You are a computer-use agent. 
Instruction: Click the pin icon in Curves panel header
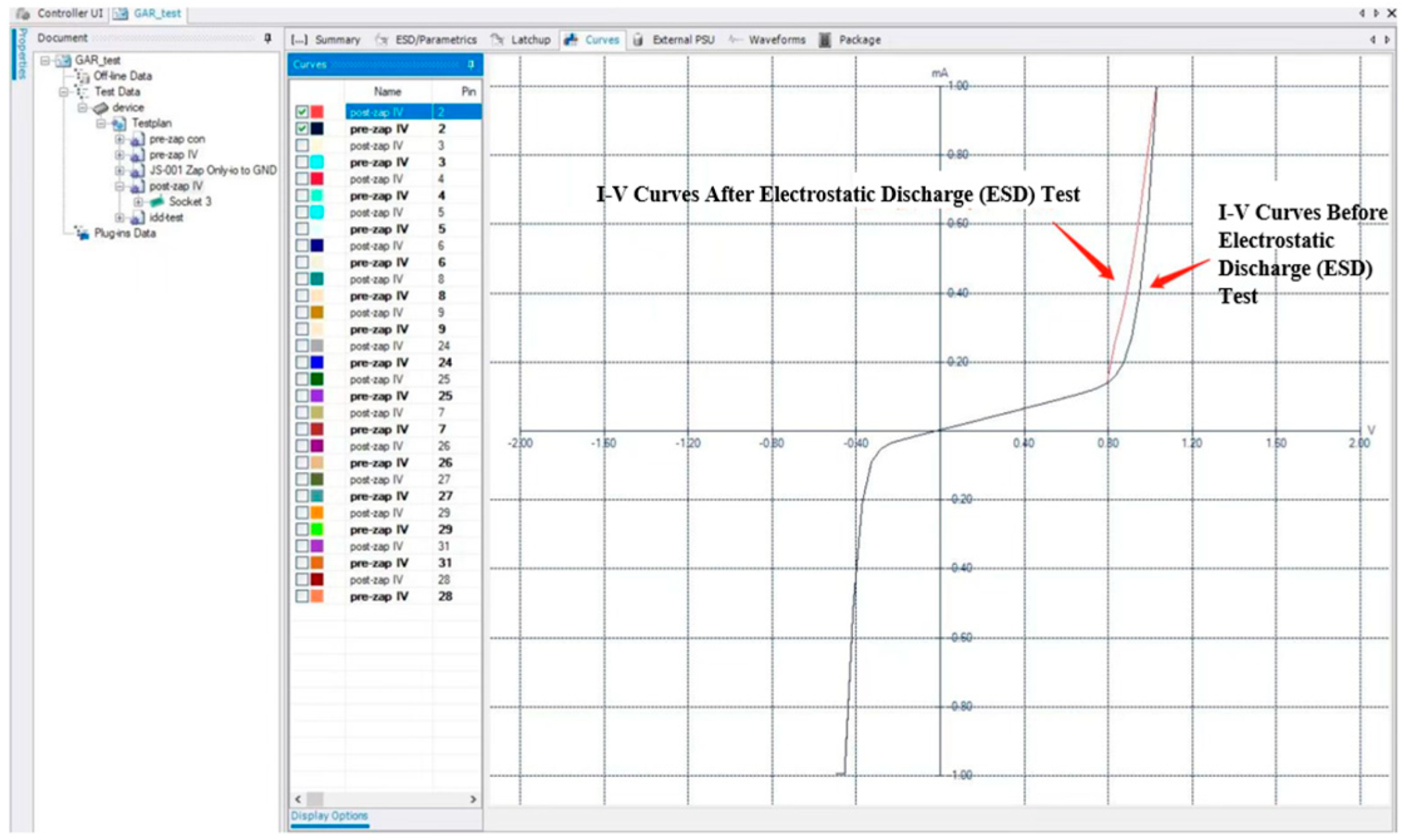click(x=470, y=65)
